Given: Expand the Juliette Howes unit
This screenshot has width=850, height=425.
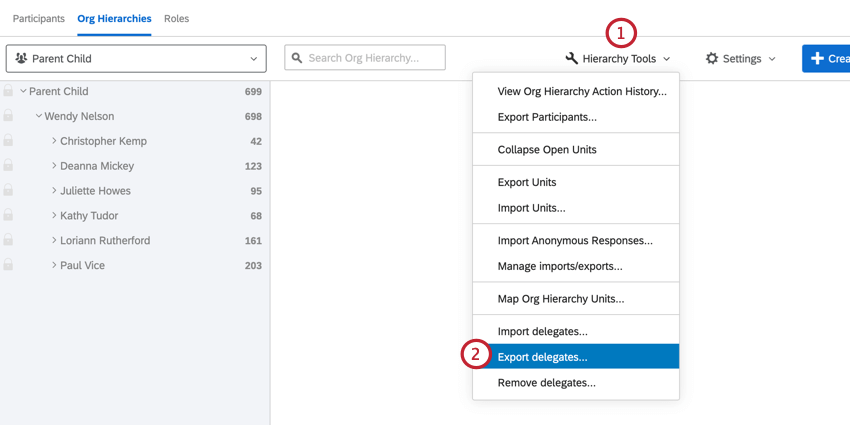Looking at the screenshot, I should coord(54,190).
